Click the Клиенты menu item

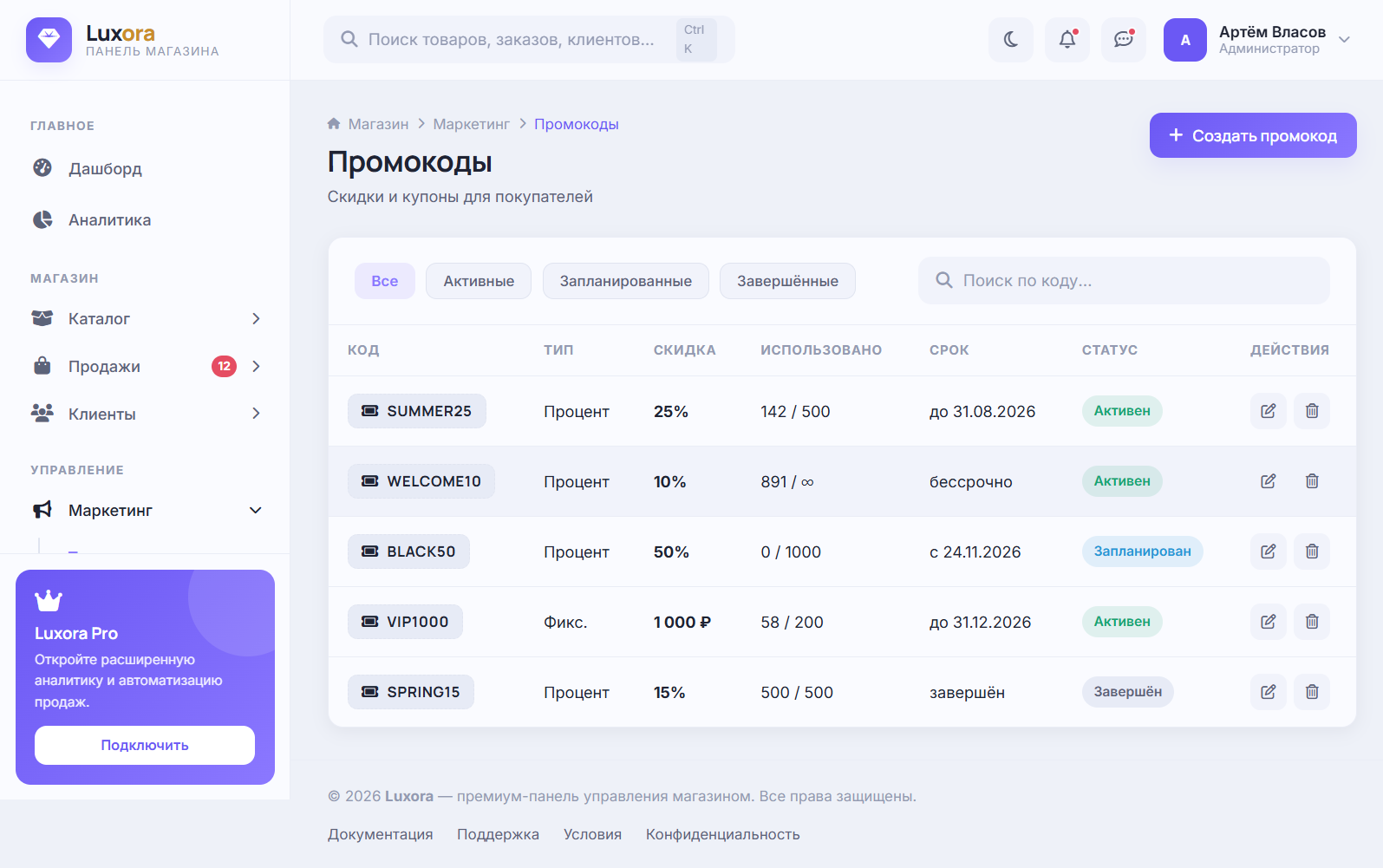pos(145,414)
